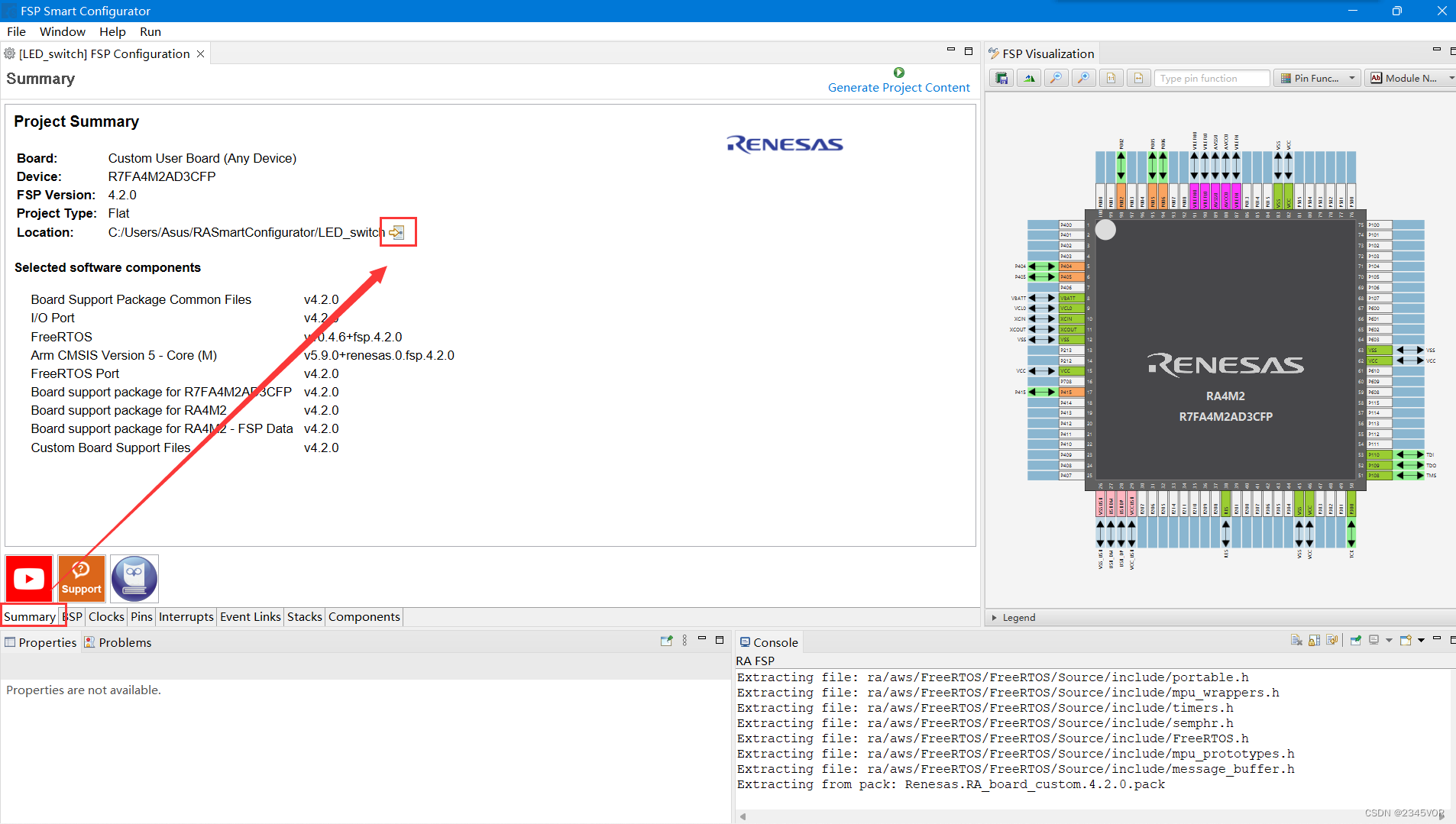Reset chip view to 1:1 scale
This screenshot has height=824, width=1456.
click(x=1111, y=78)
